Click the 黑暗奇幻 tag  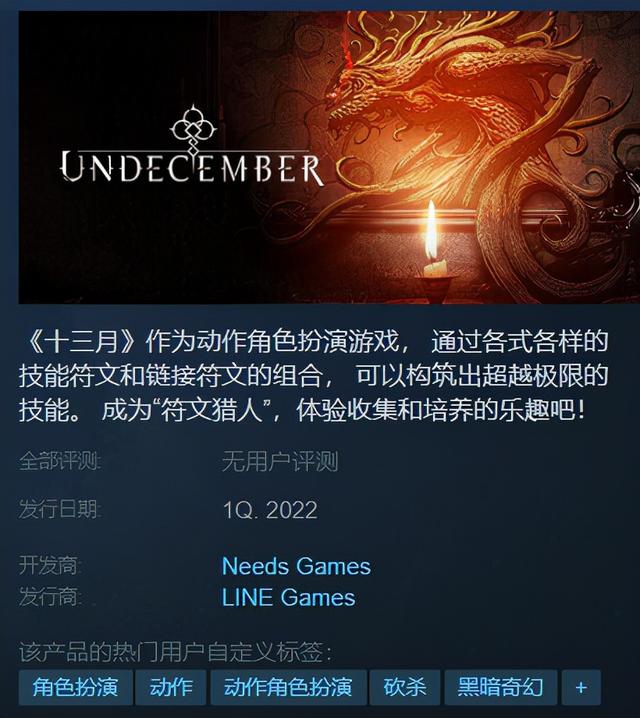click(500, 687)
